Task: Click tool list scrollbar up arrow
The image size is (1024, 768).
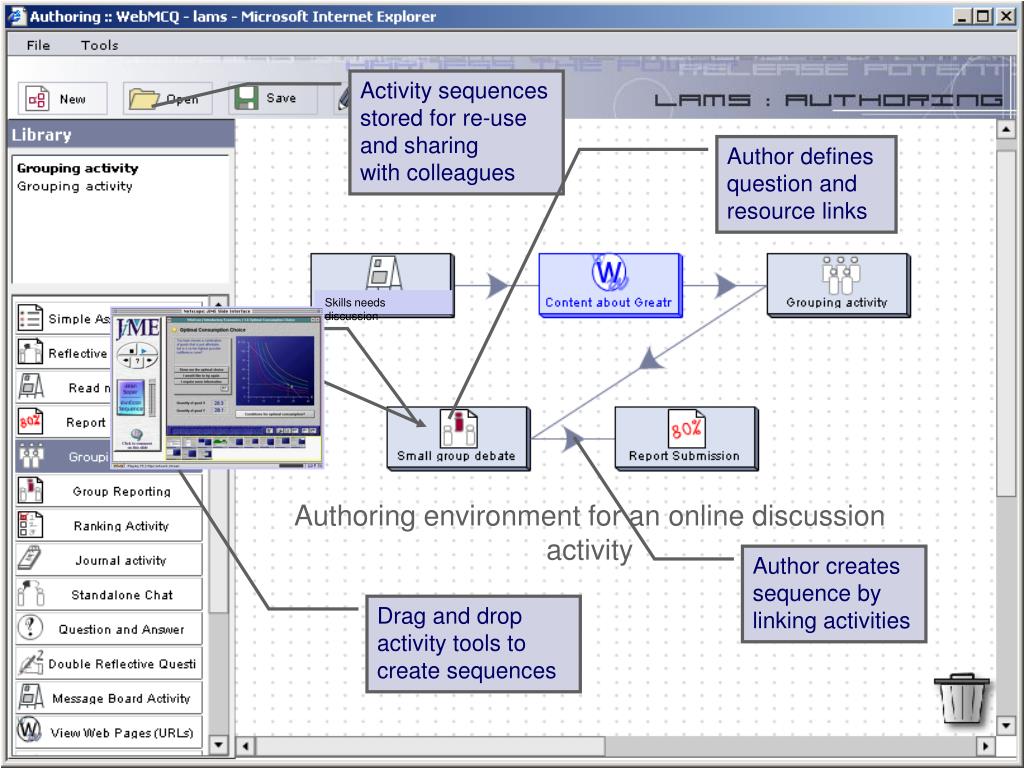Action: tap(218, 302)
